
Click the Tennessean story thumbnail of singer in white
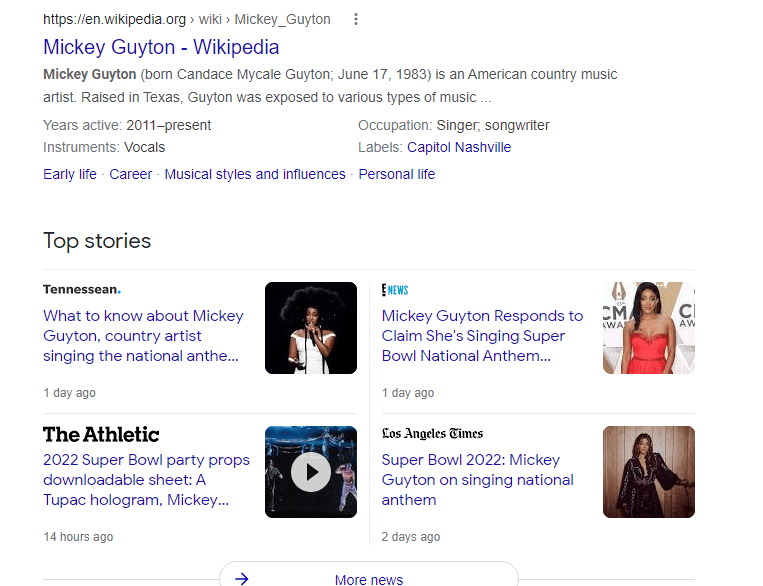pyautogui.click(x=311, y=328)
